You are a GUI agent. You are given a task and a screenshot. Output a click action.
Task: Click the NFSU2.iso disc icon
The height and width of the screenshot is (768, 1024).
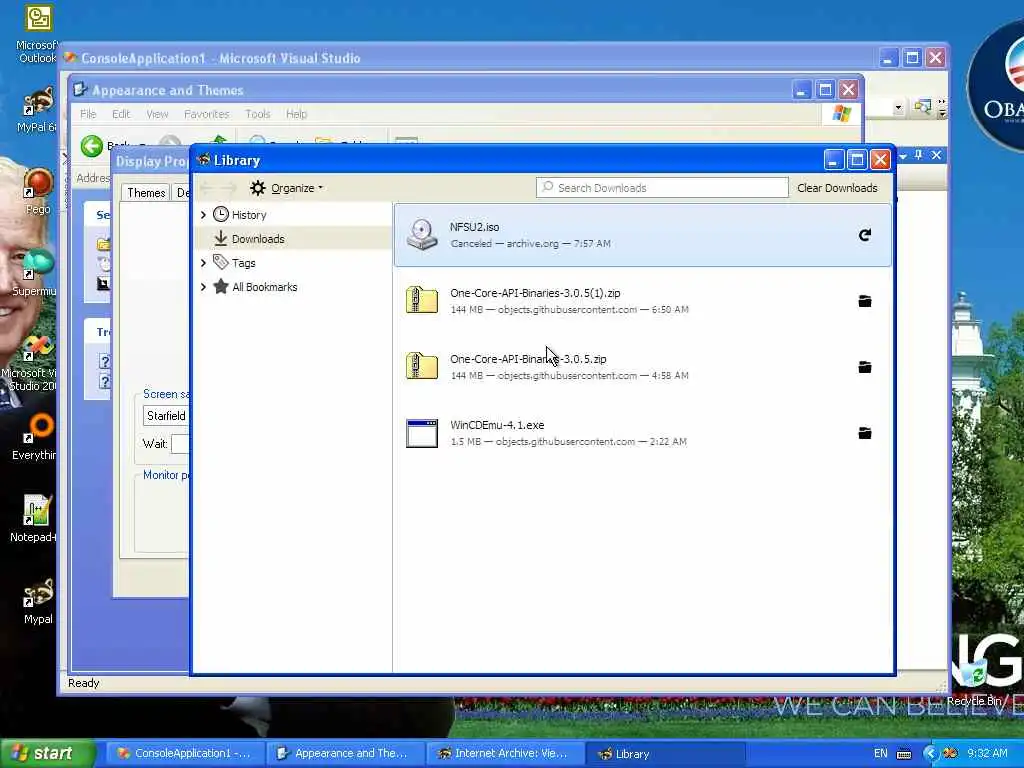tap(422, 234)
